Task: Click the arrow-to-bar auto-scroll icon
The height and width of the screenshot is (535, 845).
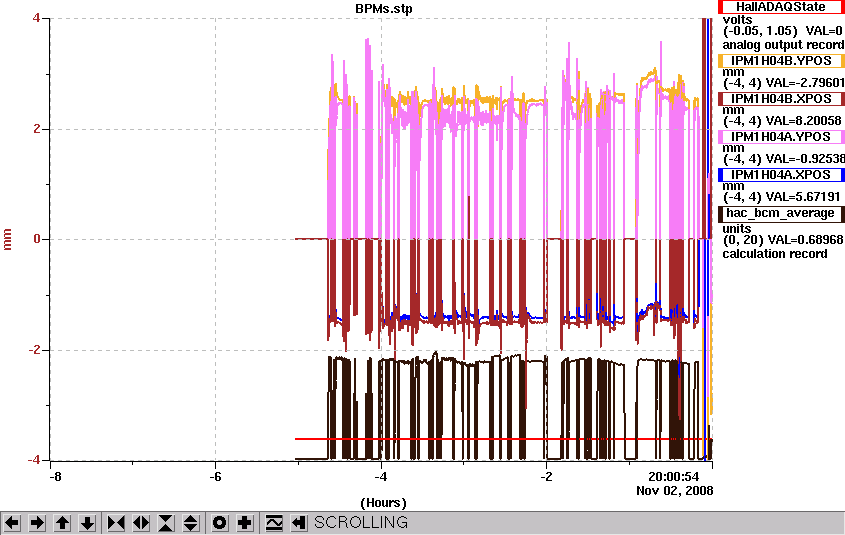Action: (299, 523)
